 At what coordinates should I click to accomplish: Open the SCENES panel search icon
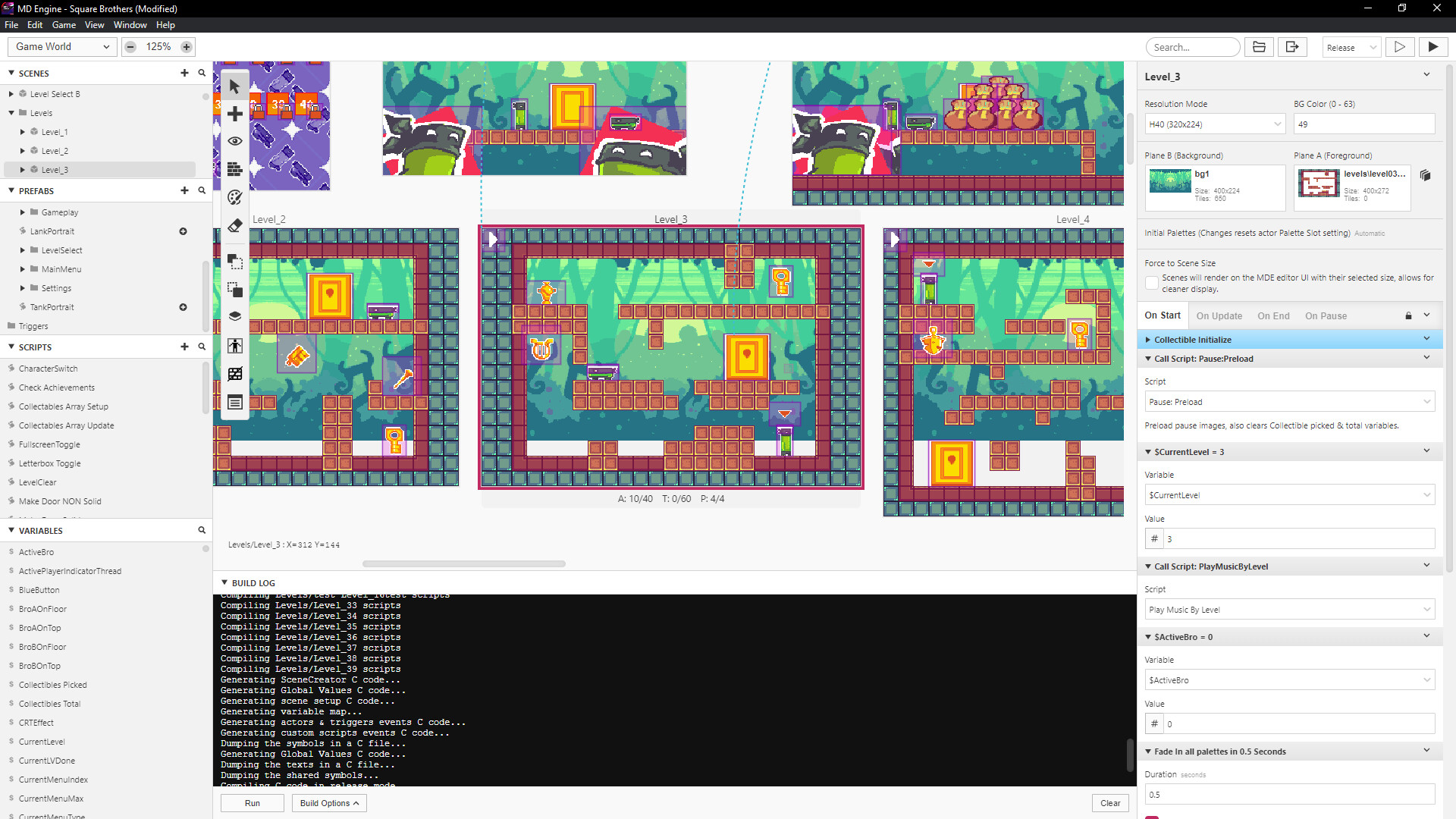coord(201,73)
